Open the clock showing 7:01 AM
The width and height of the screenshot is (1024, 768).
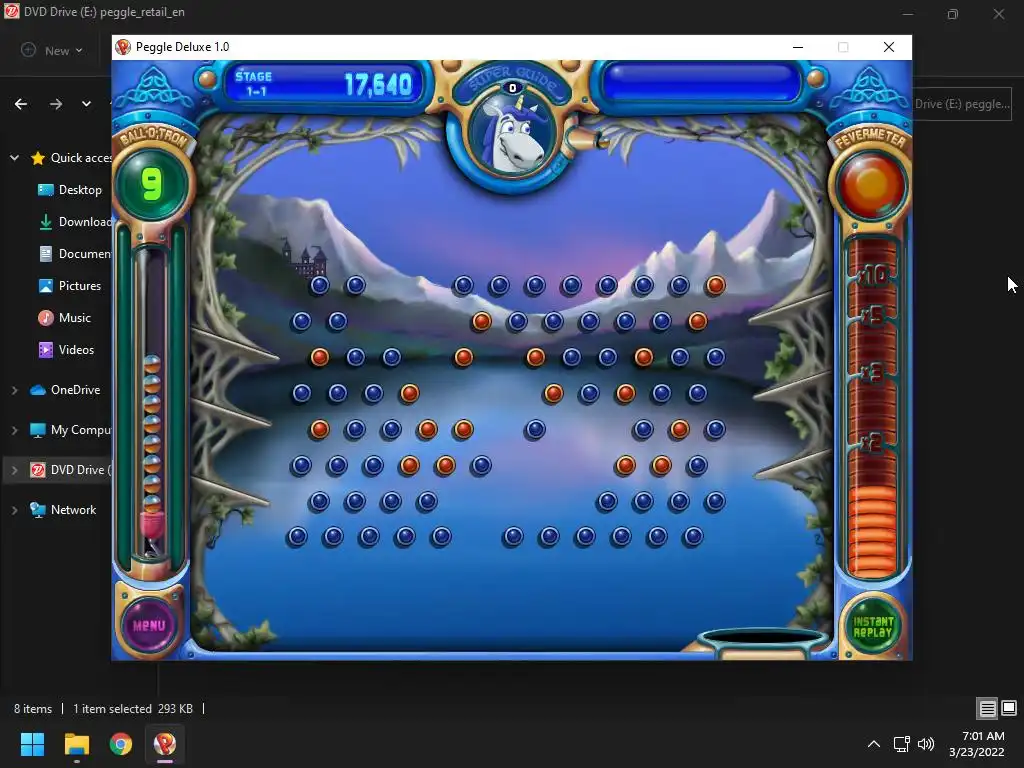point(977,744)
